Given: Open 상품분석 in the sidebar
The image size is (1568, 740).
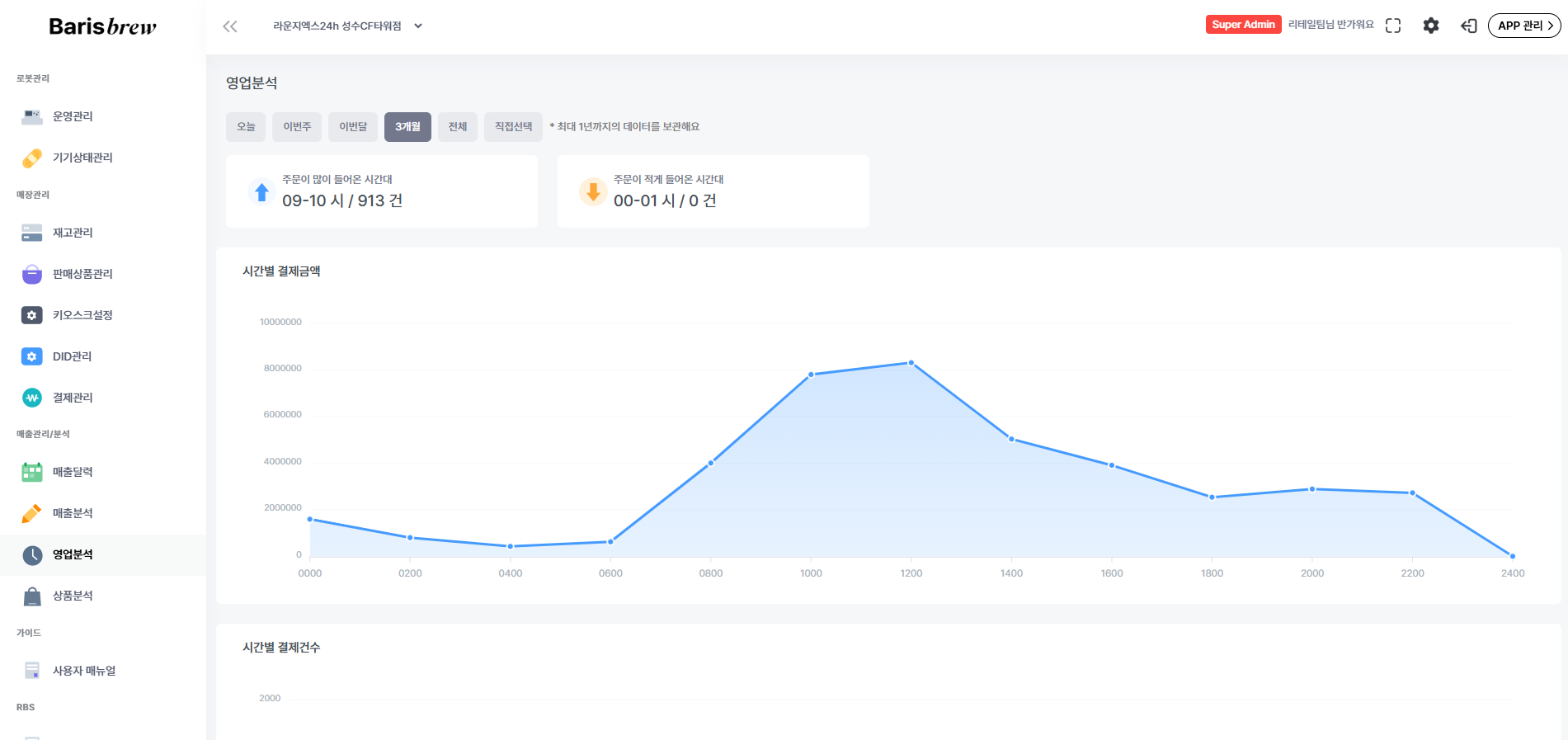Looking at the screenshot, I should [73, 596].
